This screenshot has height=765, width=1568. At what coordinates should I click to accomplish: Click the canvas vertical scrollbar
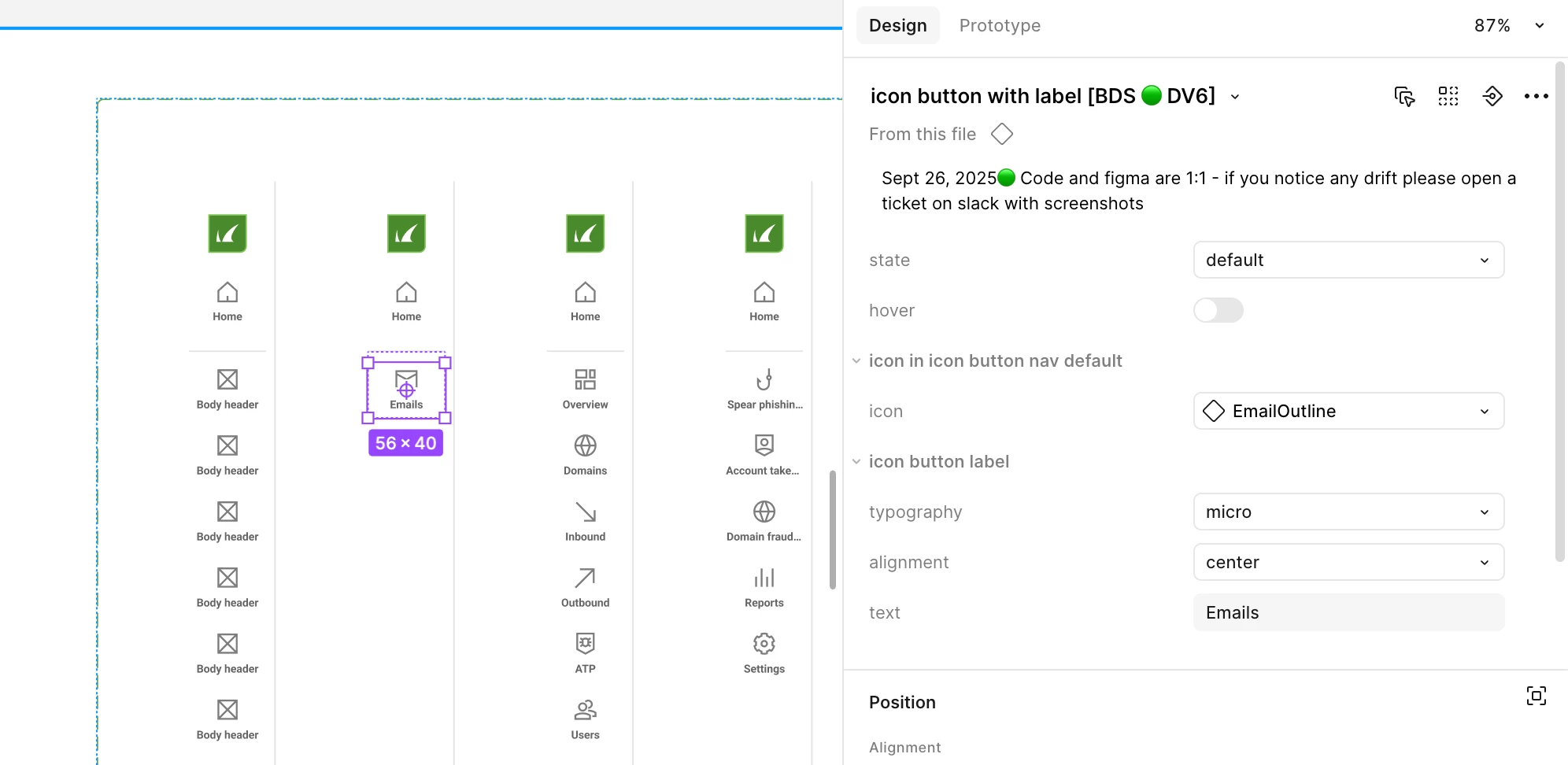tap(832, 529)
